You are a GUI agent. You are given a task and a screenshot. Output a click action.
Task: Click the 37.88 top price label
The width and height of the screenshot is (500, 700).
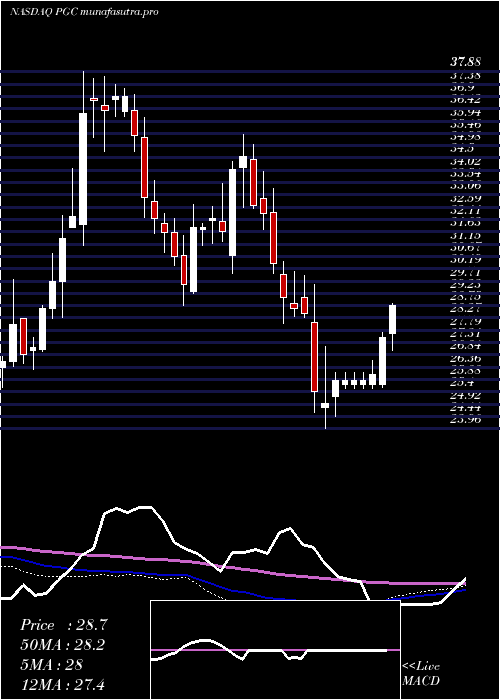465,63
